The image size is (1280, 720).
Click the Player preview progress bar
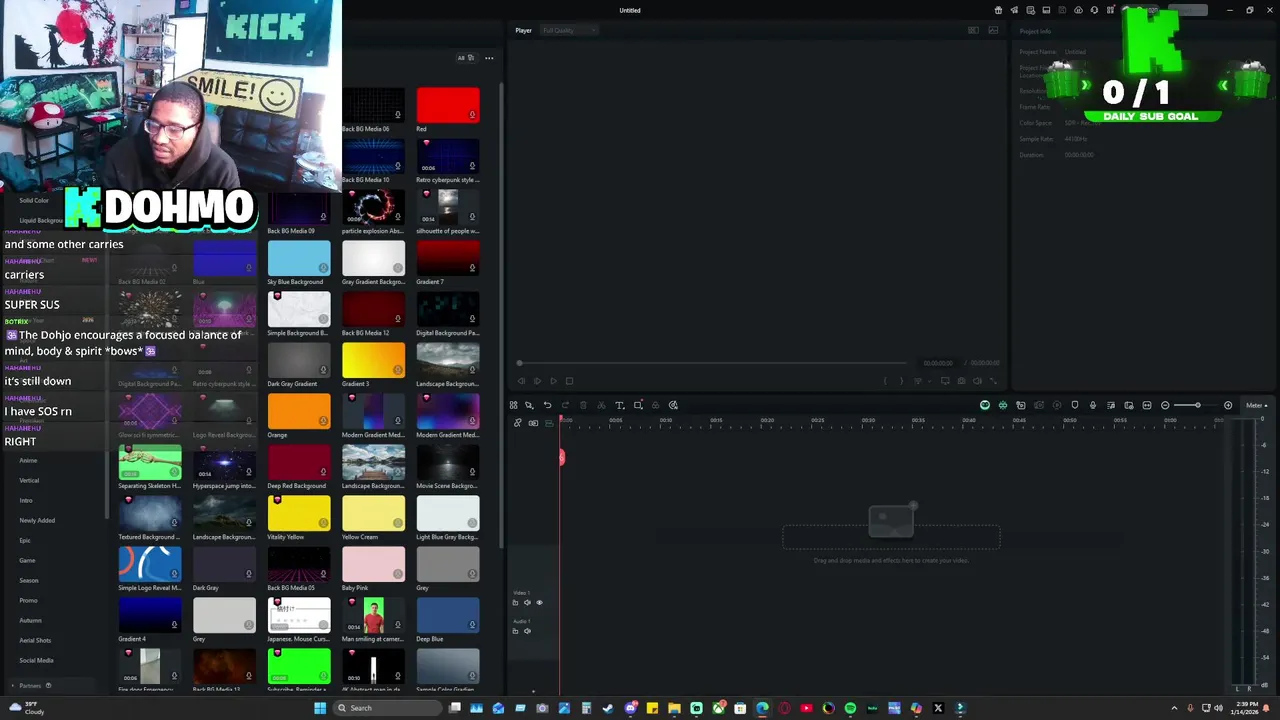[x=712, y=363]
